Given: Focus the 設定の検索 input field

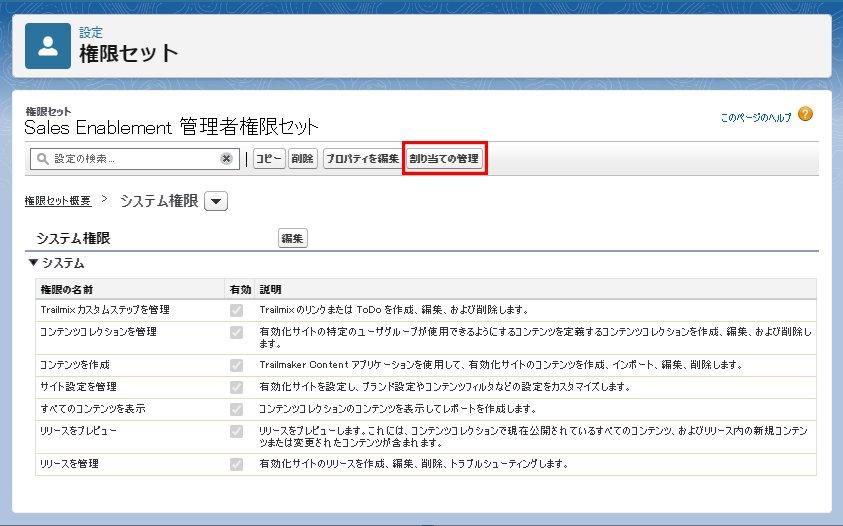Looking at the screenshot, I should coord(134,159).
